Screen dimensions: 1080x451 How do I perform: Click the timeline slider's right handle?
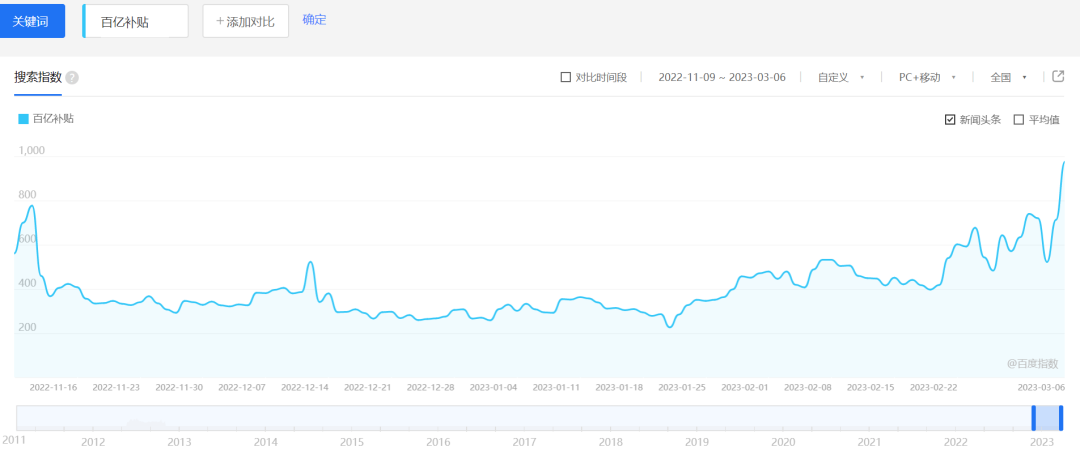tap(1061, 417)
